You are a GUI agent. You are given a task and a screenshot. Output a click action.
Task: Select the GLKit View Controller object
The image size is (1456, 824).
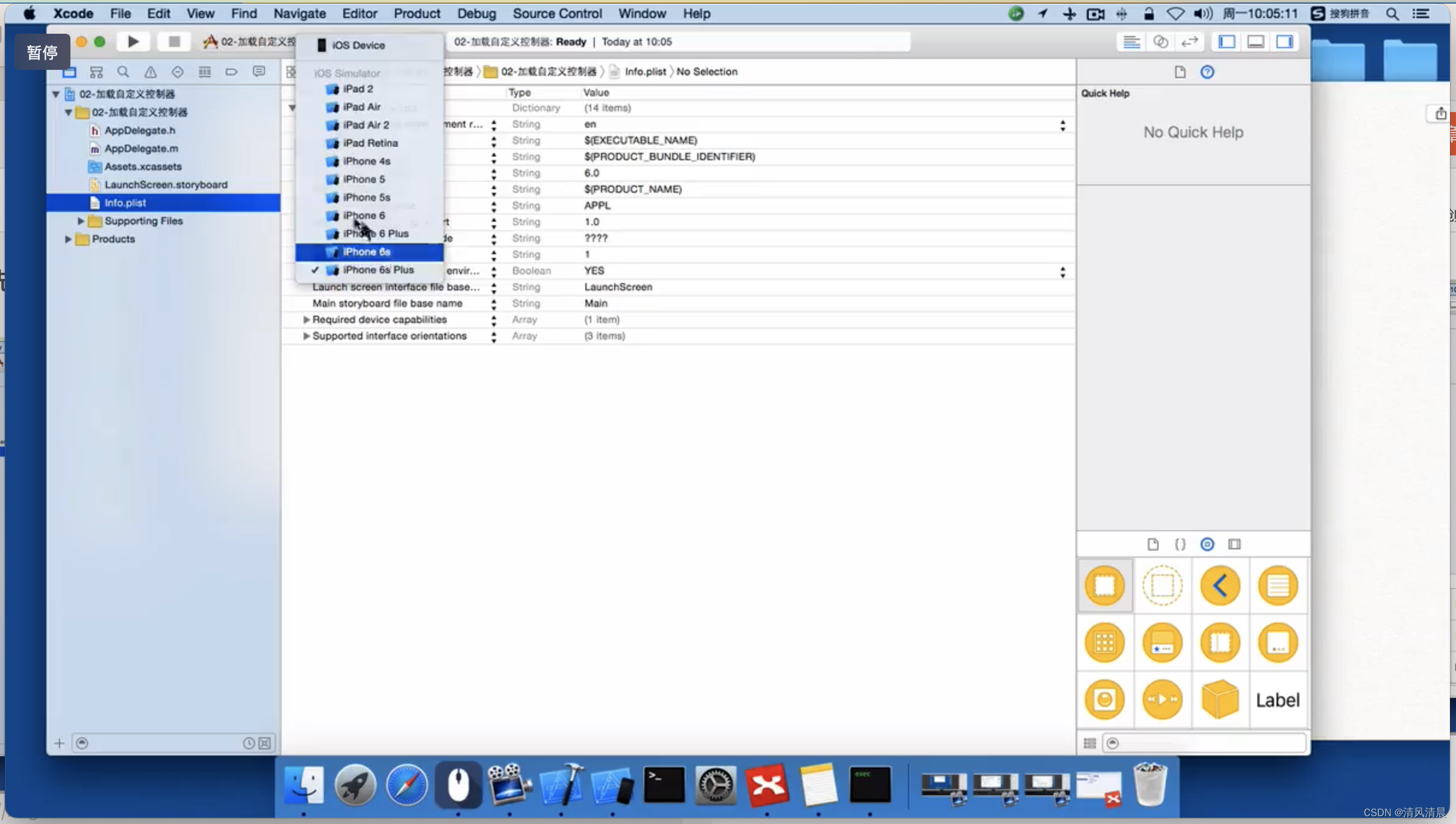(1105, 700)
